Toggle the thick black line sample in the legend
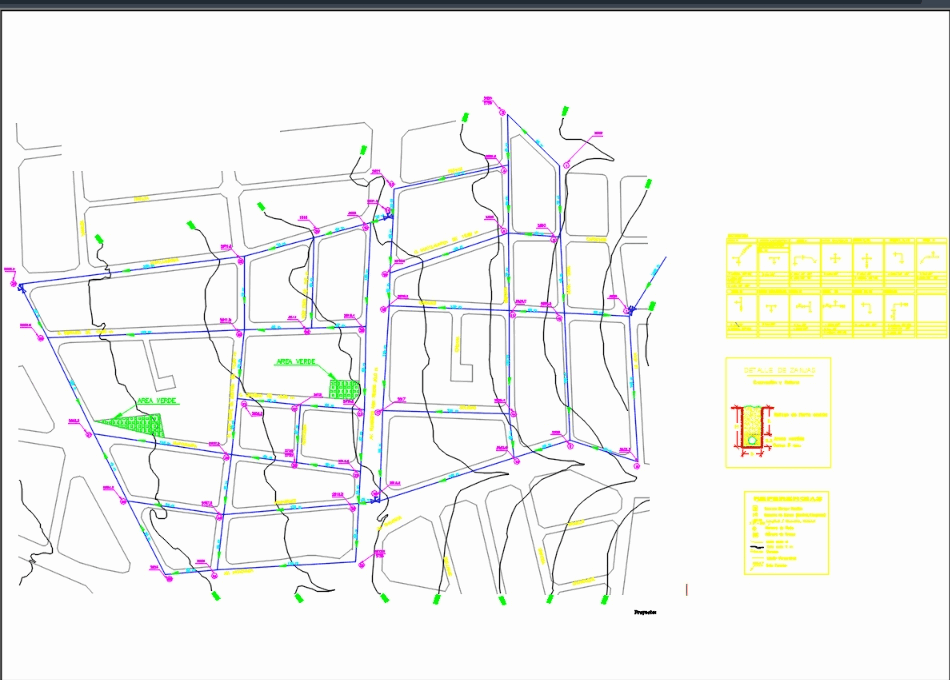The image size is (950, 680). 757,547
